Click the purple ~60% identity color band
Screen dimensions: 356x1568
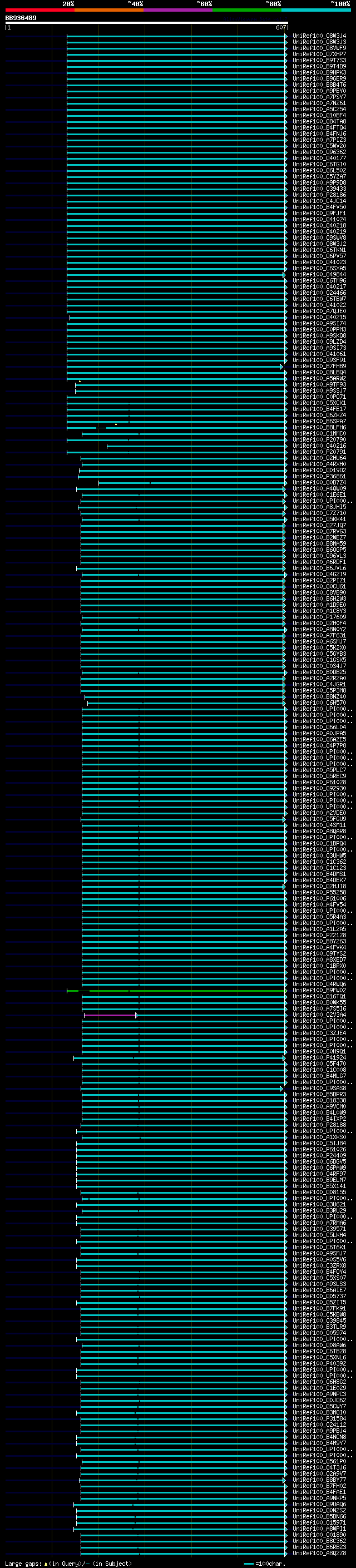pos(177,10)
